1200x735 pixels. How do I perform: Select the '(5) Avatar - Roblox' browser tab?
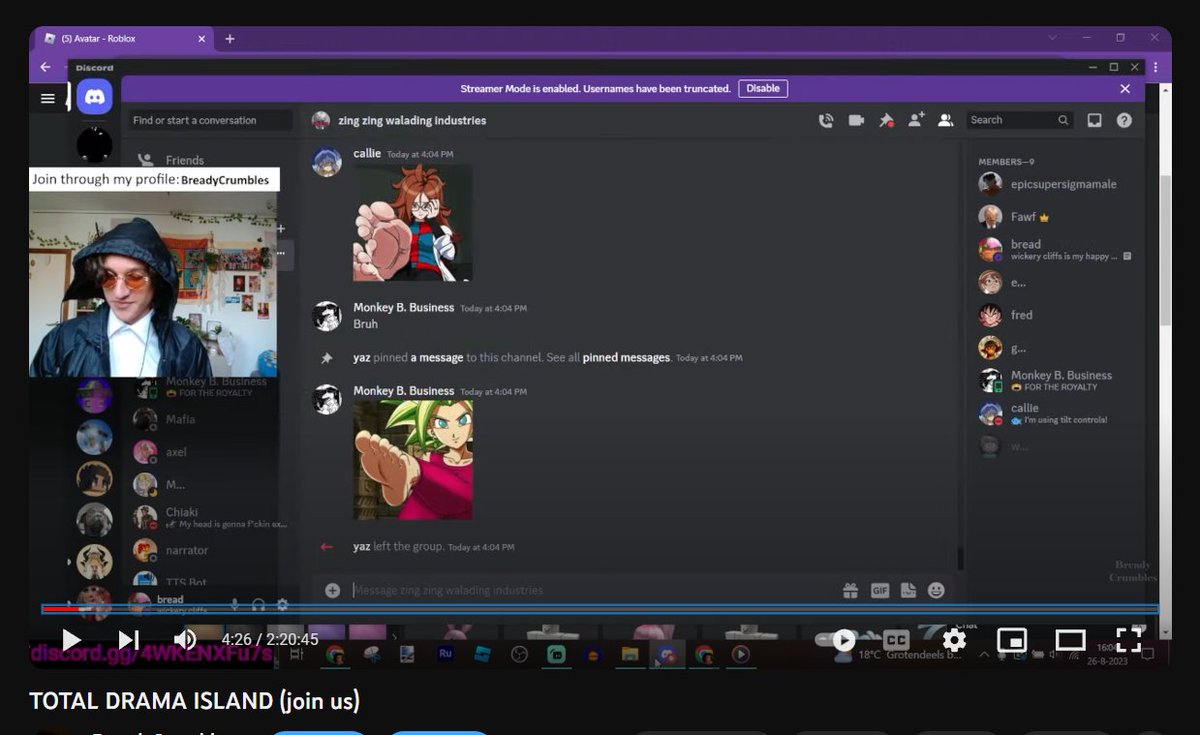pos(125,38)
